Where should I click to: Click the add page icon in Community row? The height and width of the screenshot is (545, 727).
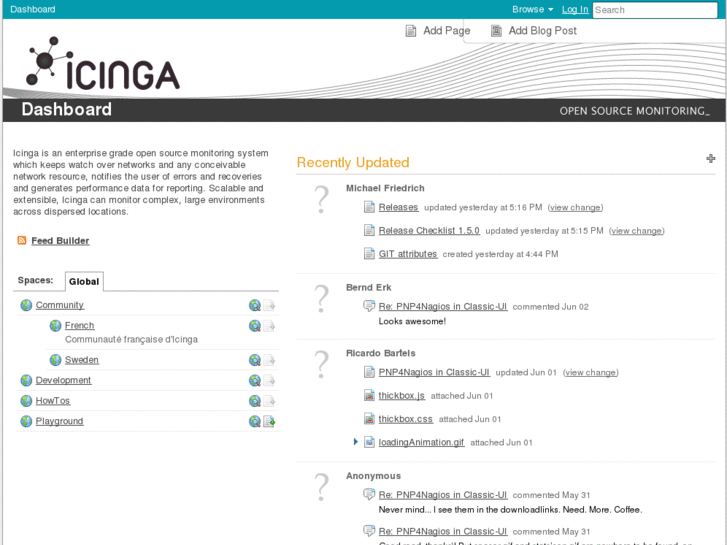coord(269,305)
